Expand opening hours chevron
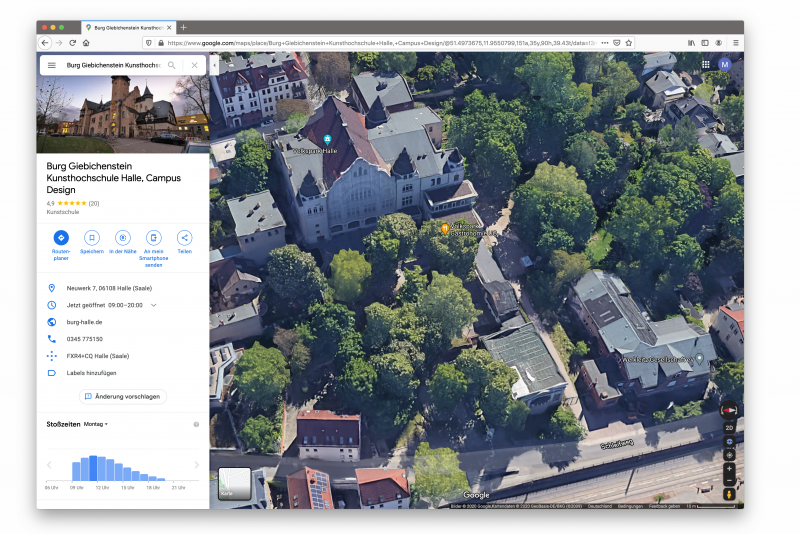Viewport: 800px width, 534px height. point(154,305)
